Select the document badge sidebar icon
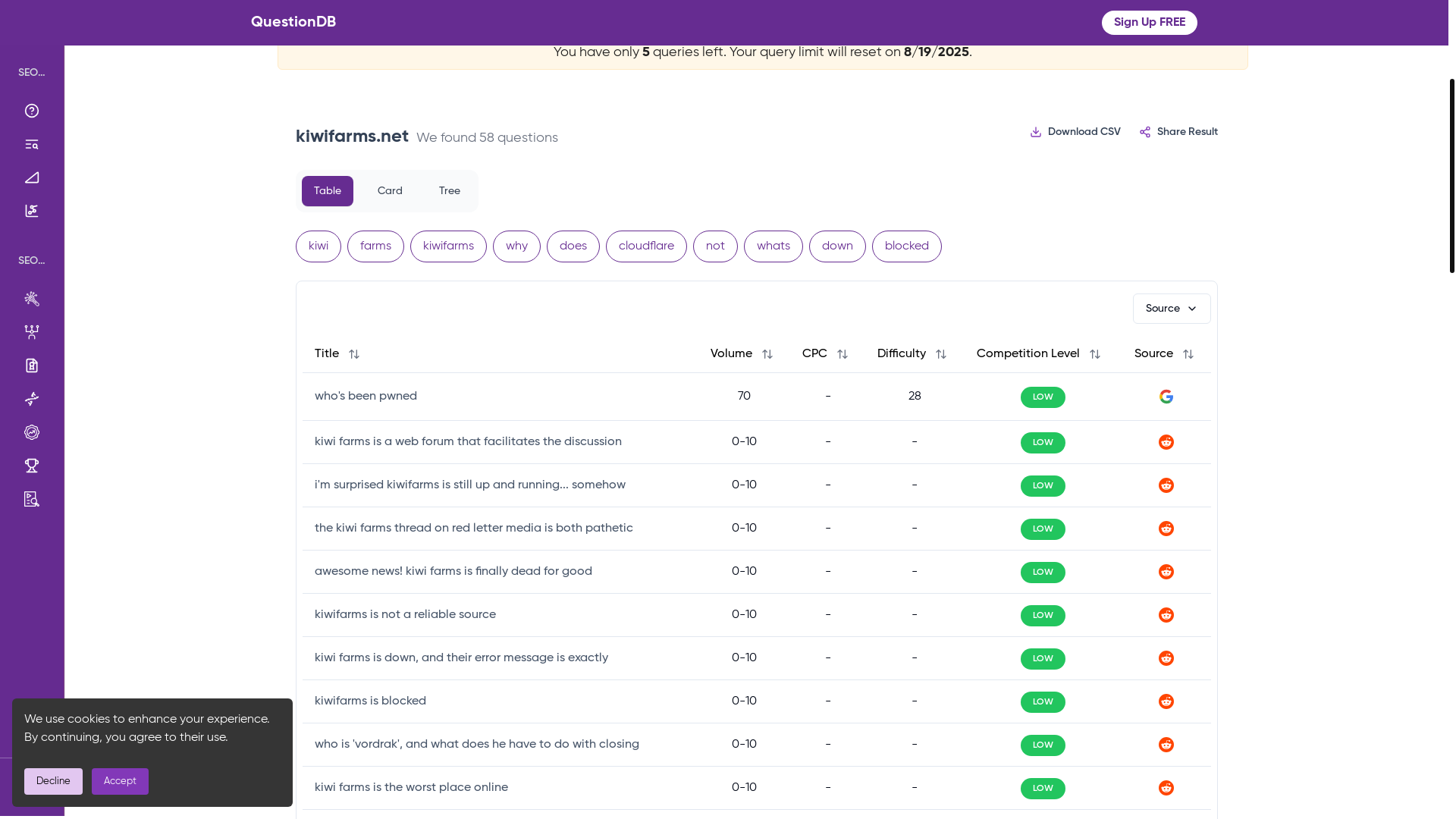 click(x=32, y=366)
